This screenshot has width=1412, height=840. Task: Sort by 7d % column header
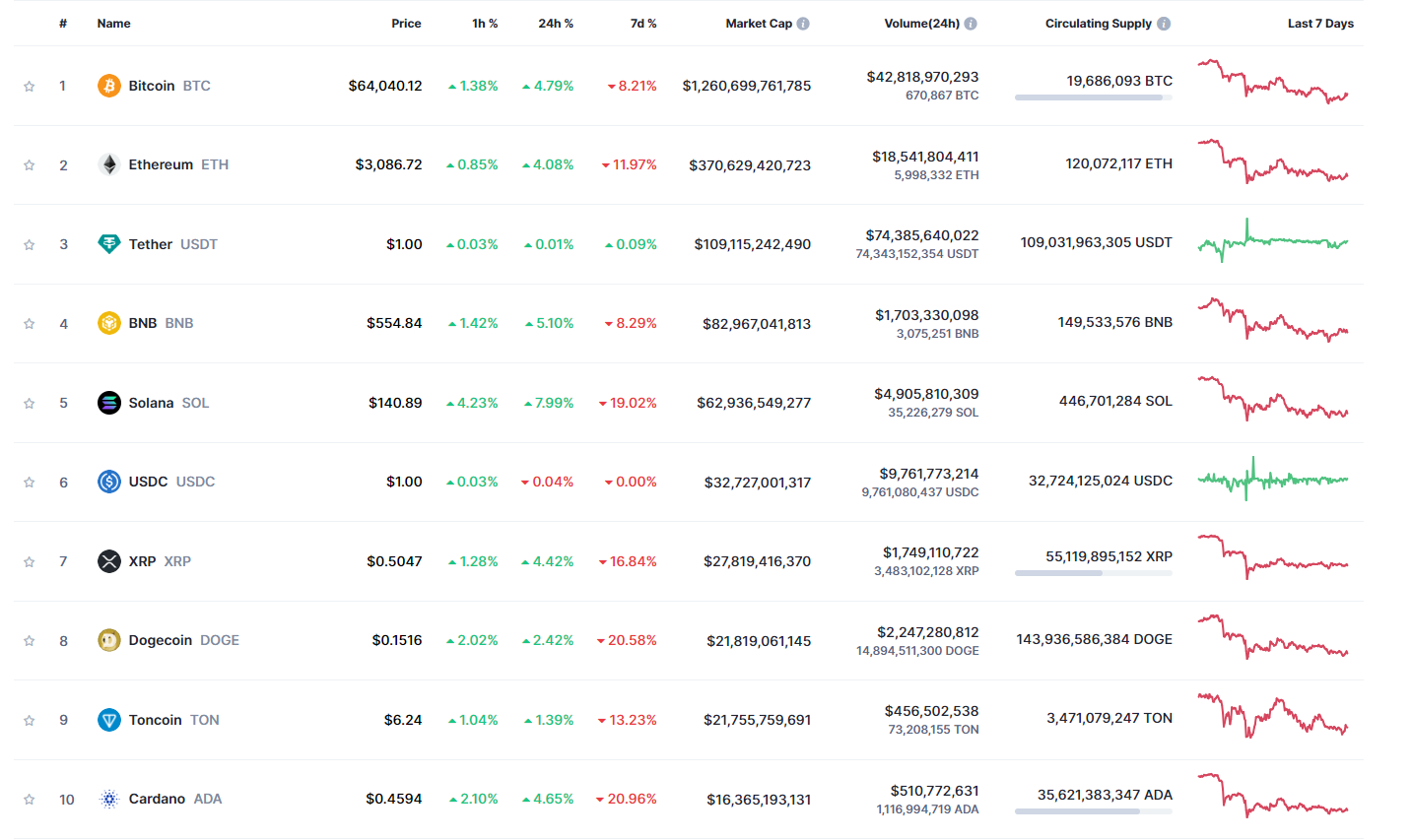pos(643,24)
